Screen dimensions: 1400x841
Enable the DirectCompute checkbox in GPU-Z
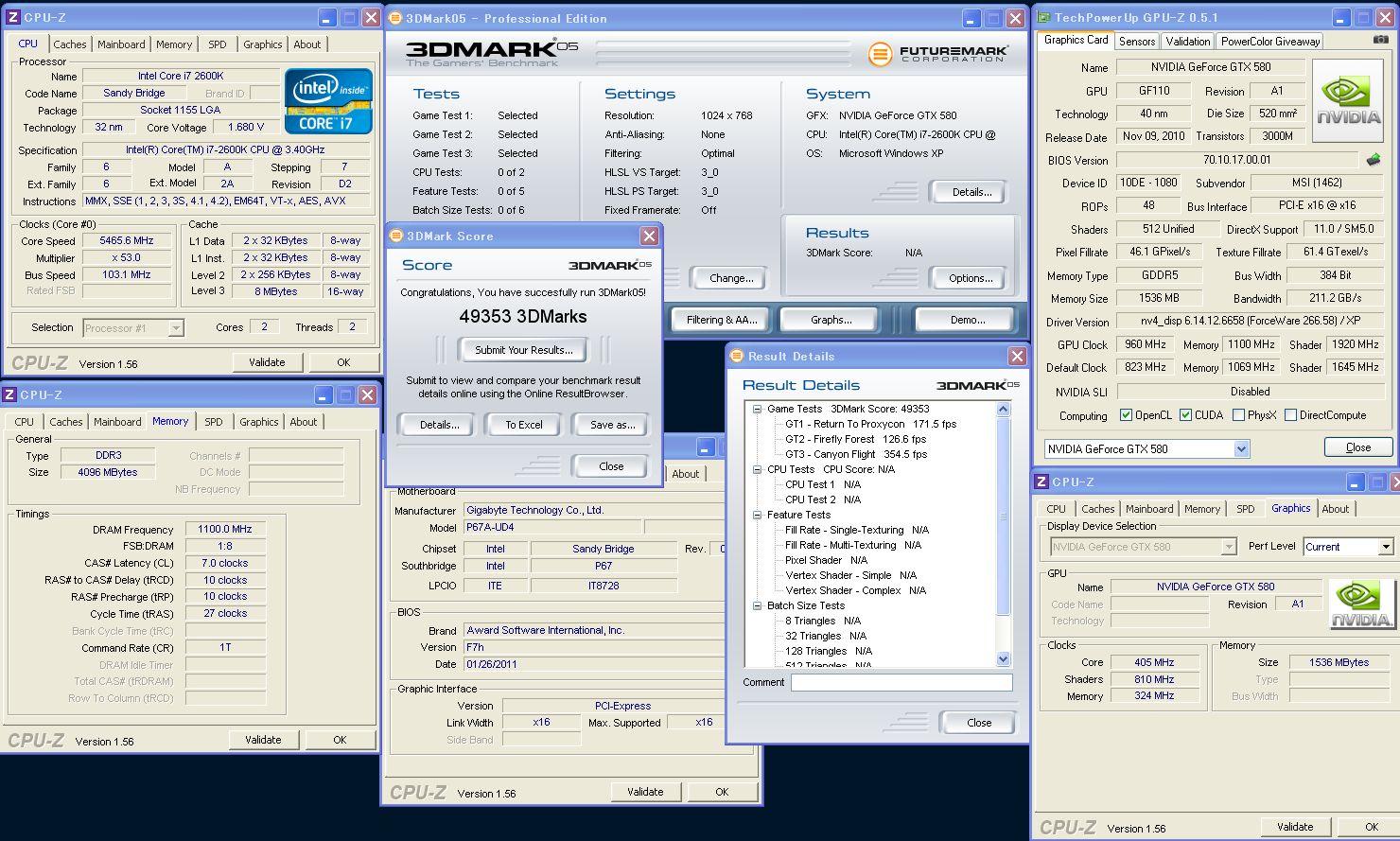[x=1290, y=415]
